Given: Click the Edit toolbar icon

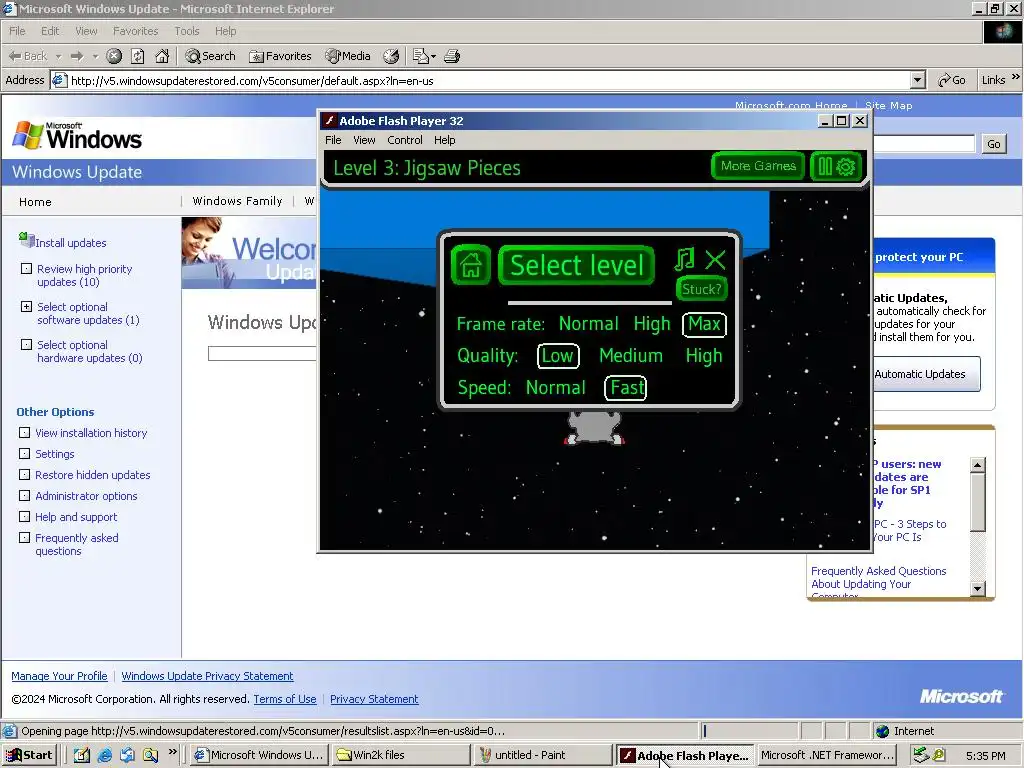Looking at the screenshot, I should [421, 56].
